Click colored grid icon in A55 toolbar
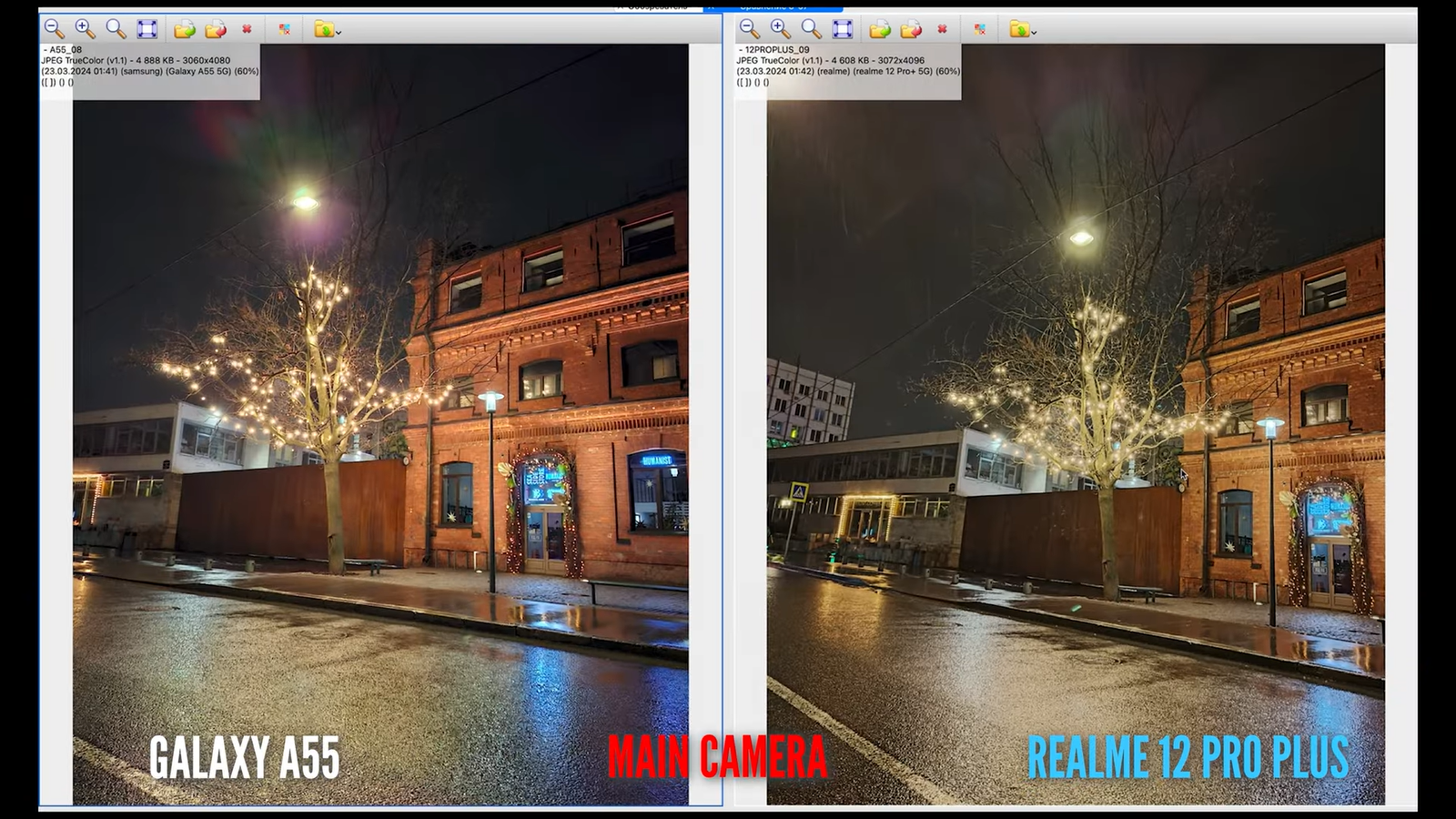 pos(285,29)
